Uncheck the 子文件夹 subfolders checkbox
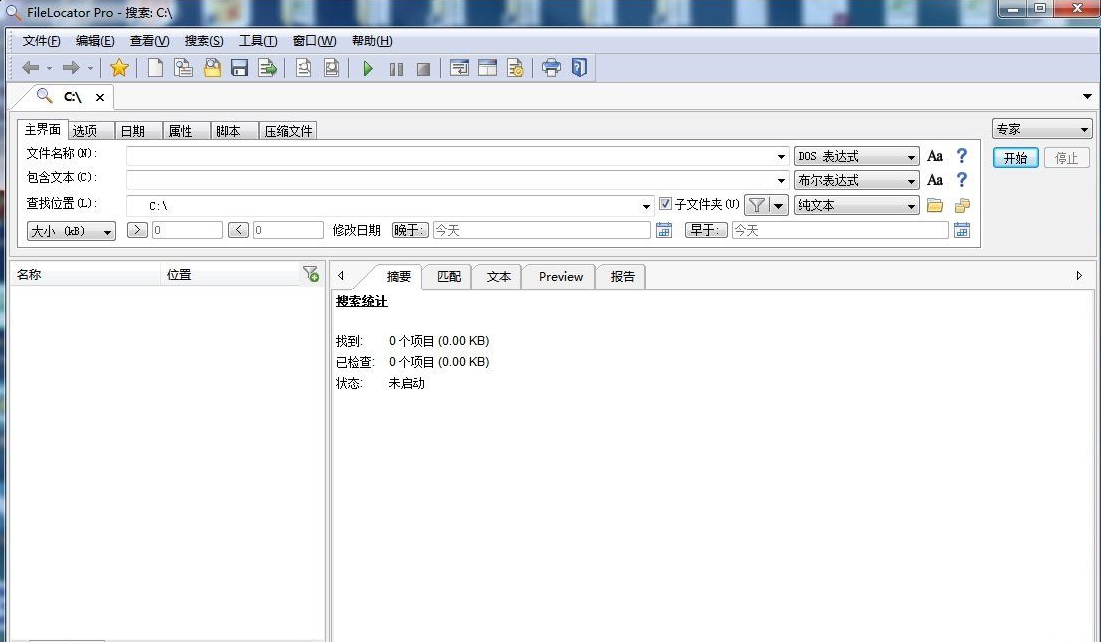The height and width of the screenshot is (642, 1101). 667,204
